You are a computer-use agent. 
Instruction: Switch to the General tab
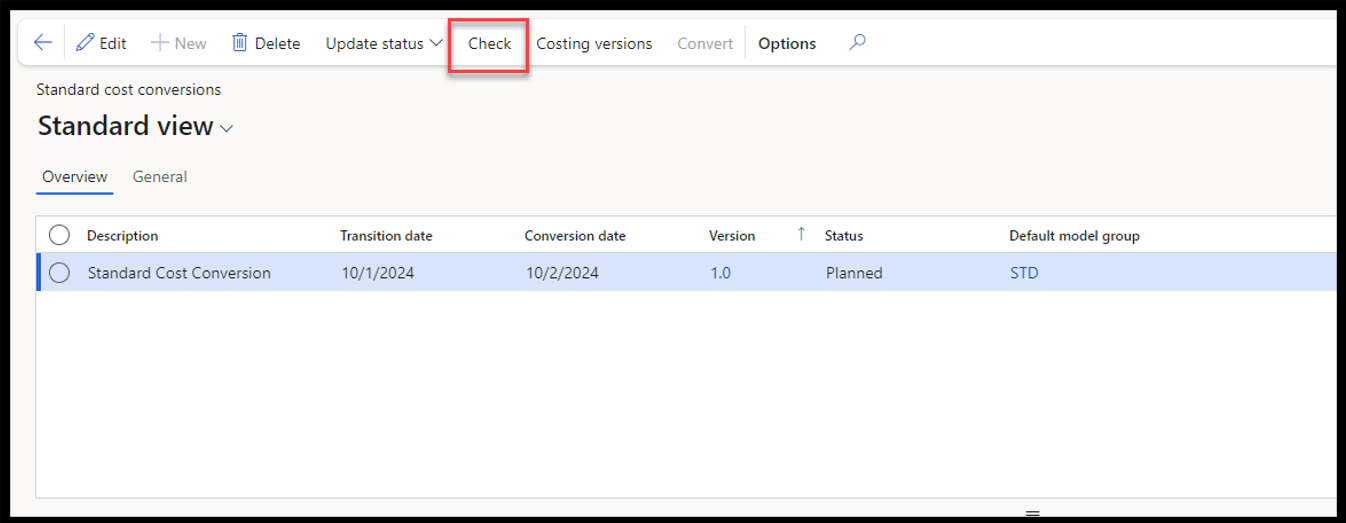[160, 177]
